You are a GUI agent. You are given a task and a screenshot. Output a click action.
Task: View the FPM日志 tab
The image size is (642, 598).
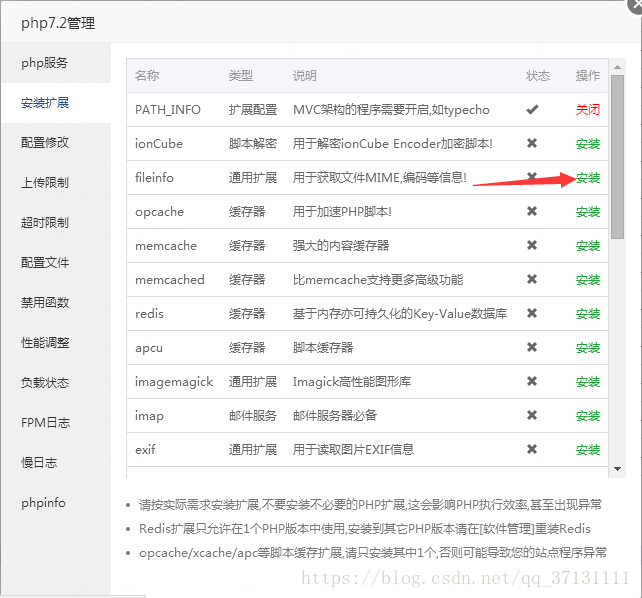(x=45, y=423)
